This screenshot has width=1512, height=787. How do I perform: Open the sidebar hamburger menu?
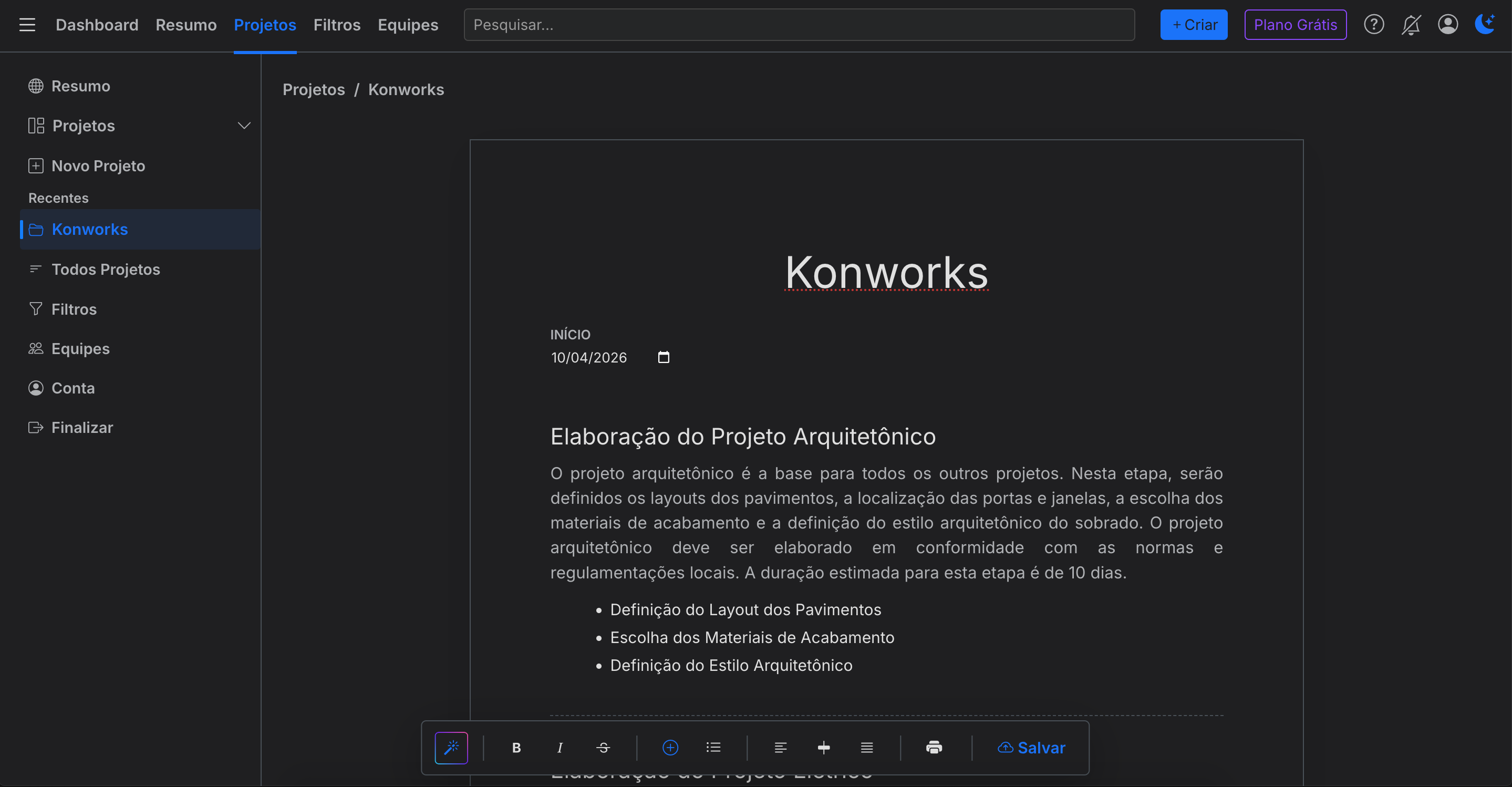[27, 25]
